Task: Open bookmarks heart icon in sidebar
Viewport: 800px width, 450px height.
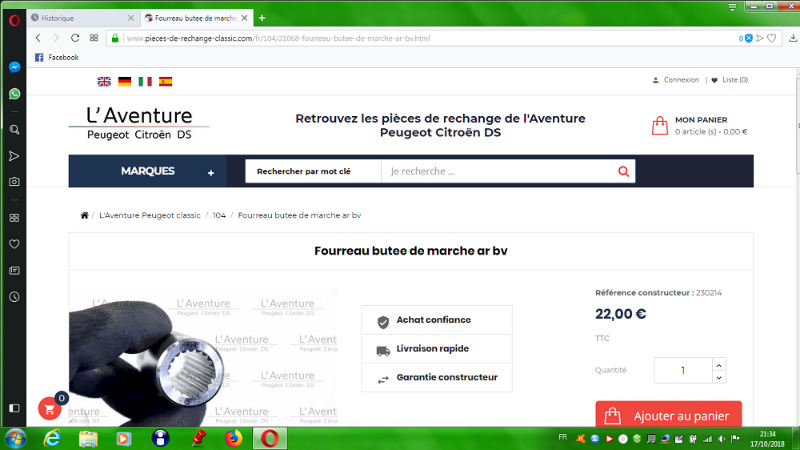Action: (14, 244)
